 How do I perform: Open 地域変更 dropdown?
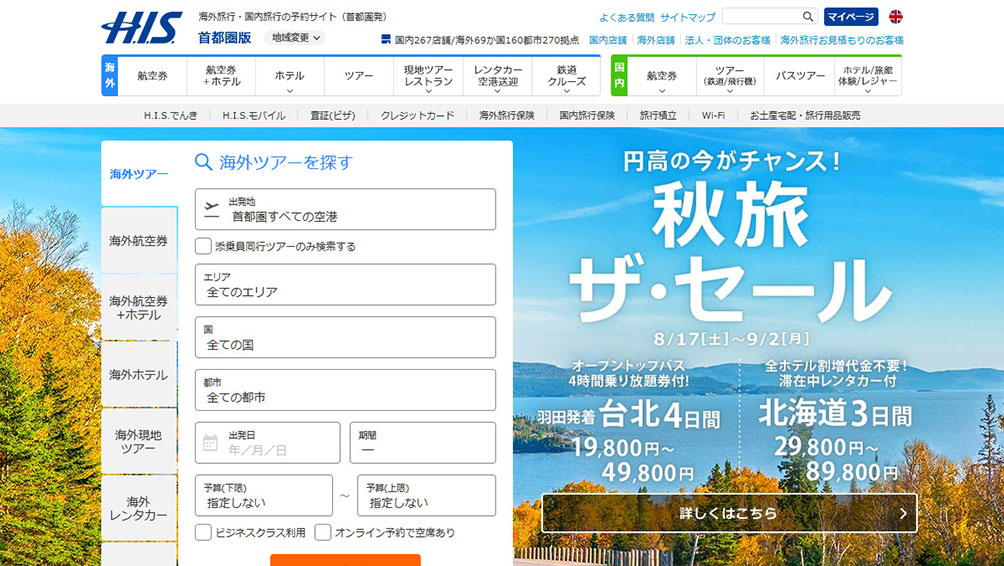click(295, 38)
